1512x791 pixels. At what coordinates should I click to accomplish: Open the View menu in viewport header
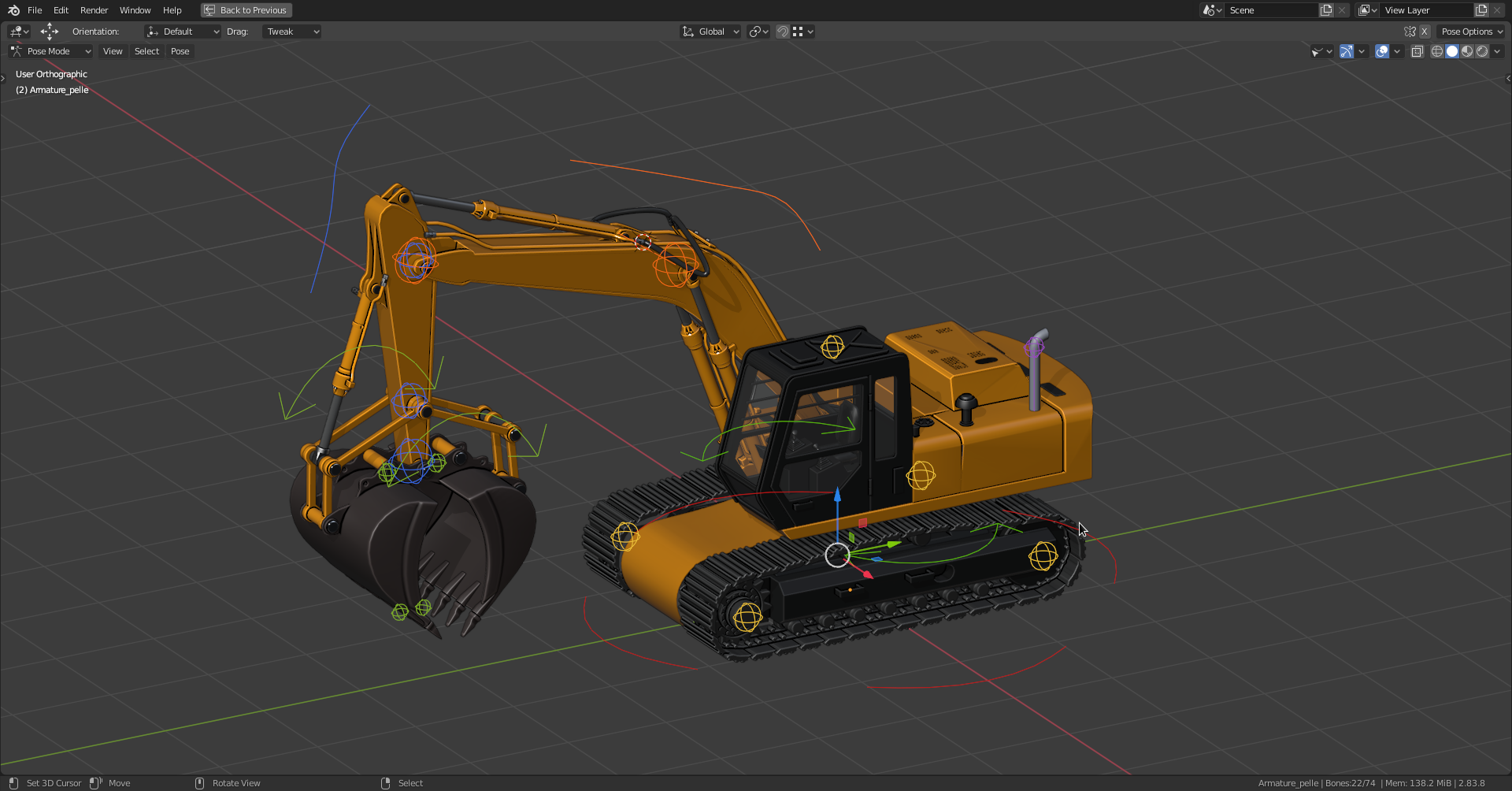[113, 51]
